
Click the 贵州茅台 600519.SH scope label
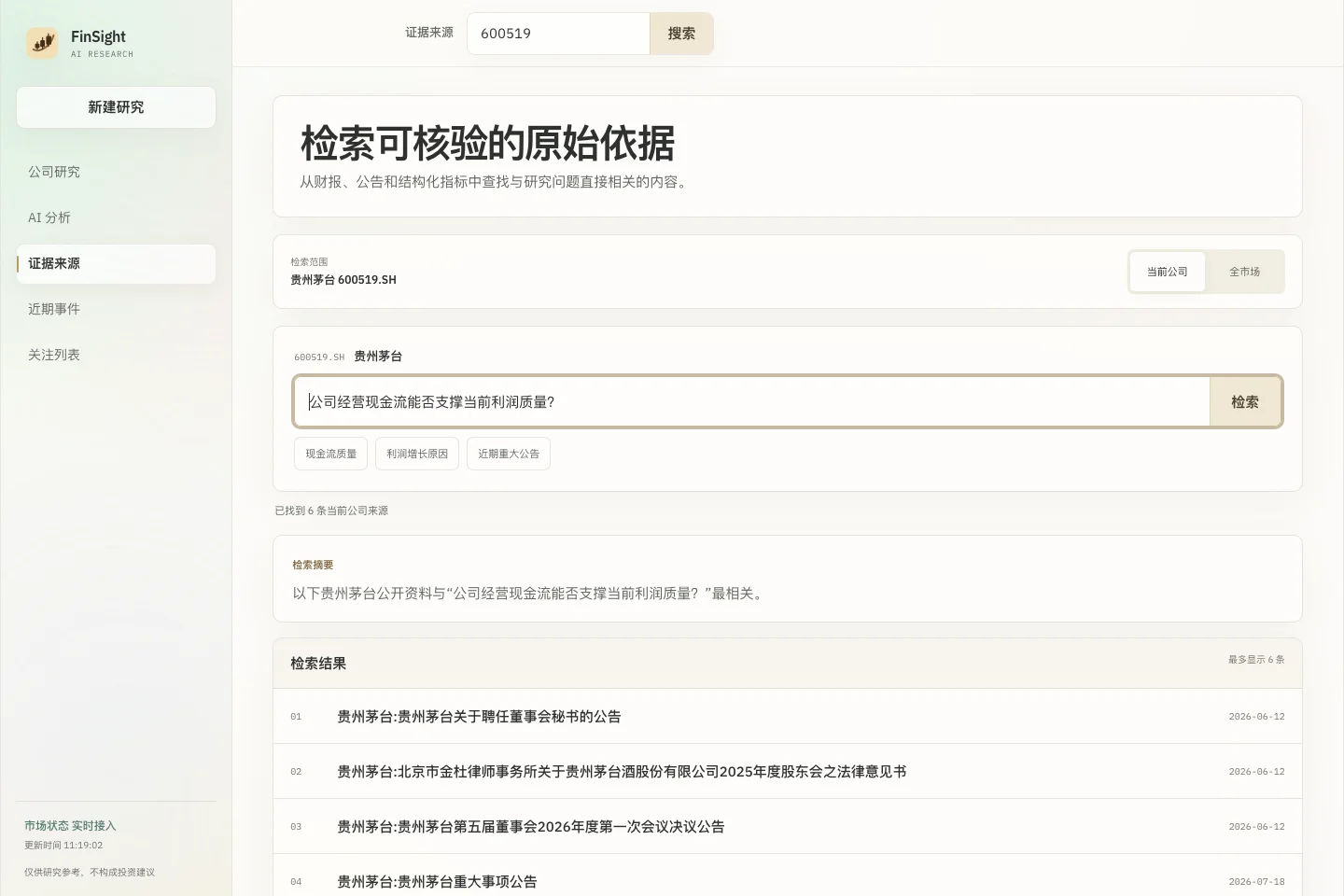[343, 280]
